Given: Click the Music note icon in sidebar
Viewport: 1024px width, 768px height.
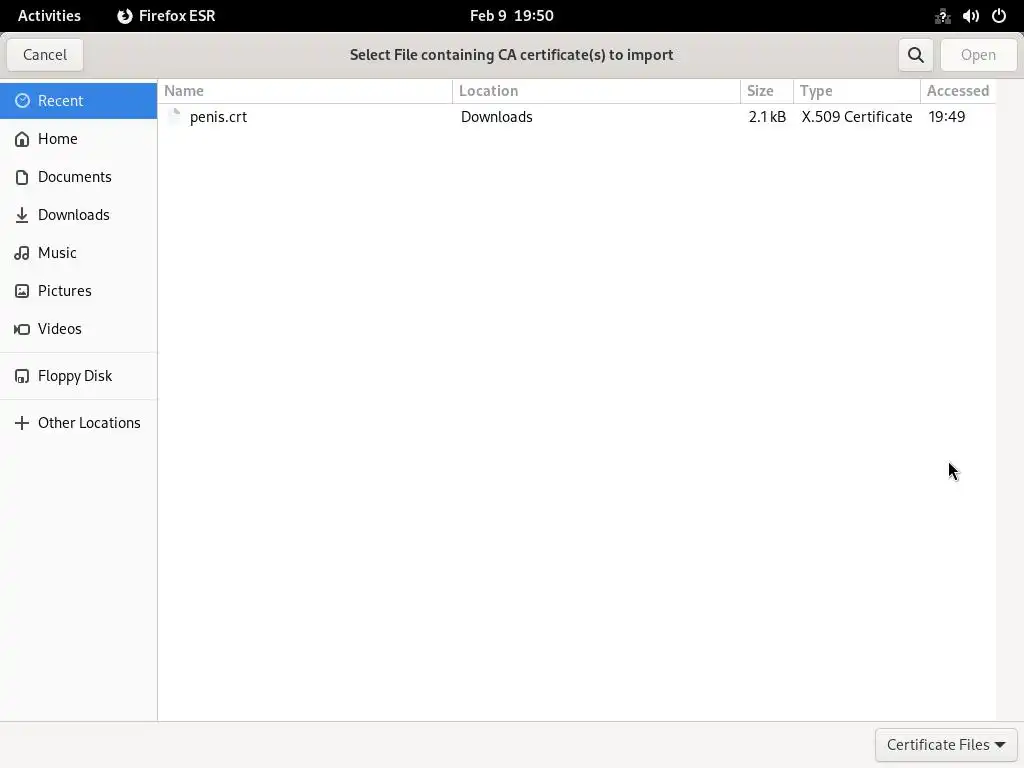Looking at the screenshot, I should [22, 253].
